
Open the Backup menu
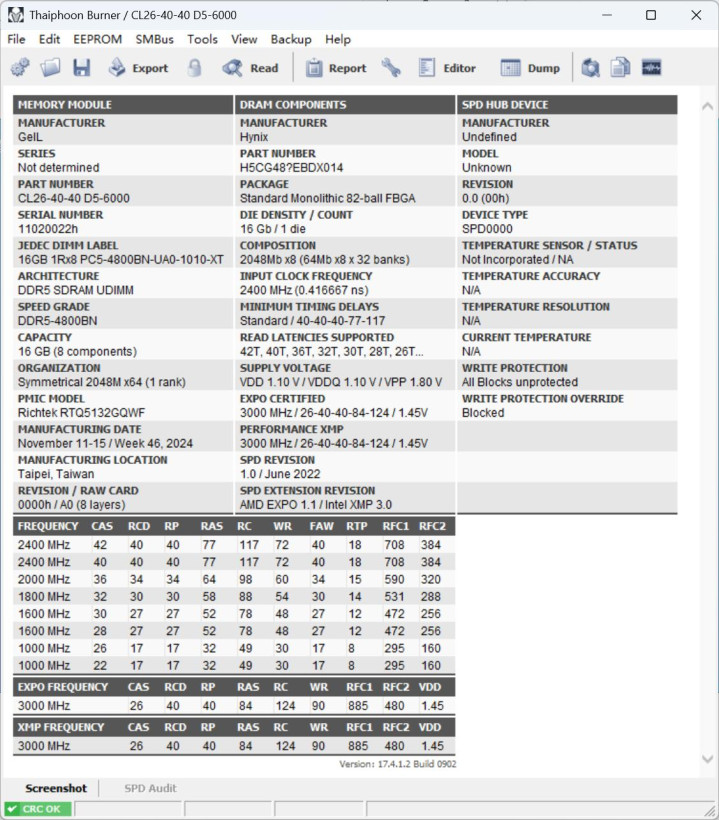tap(291, 39)
